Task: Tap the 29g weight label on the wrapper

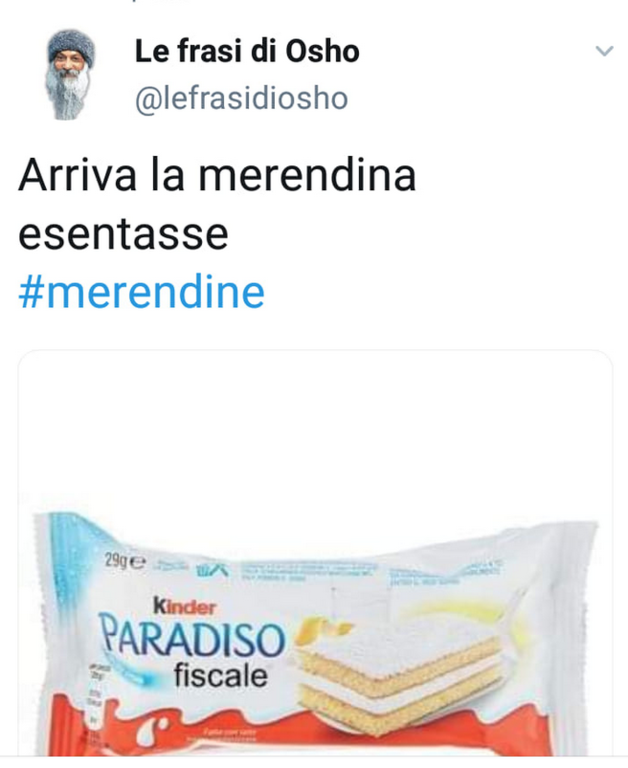Action: click(x=125, y=561)
